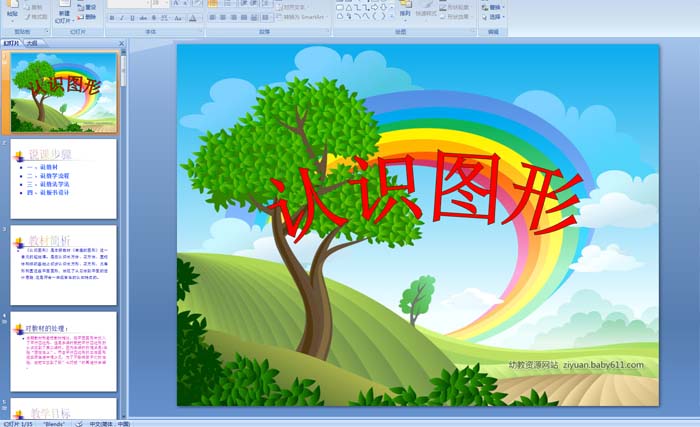Toggle Strikethrough formatting

(x=143, y=18)
